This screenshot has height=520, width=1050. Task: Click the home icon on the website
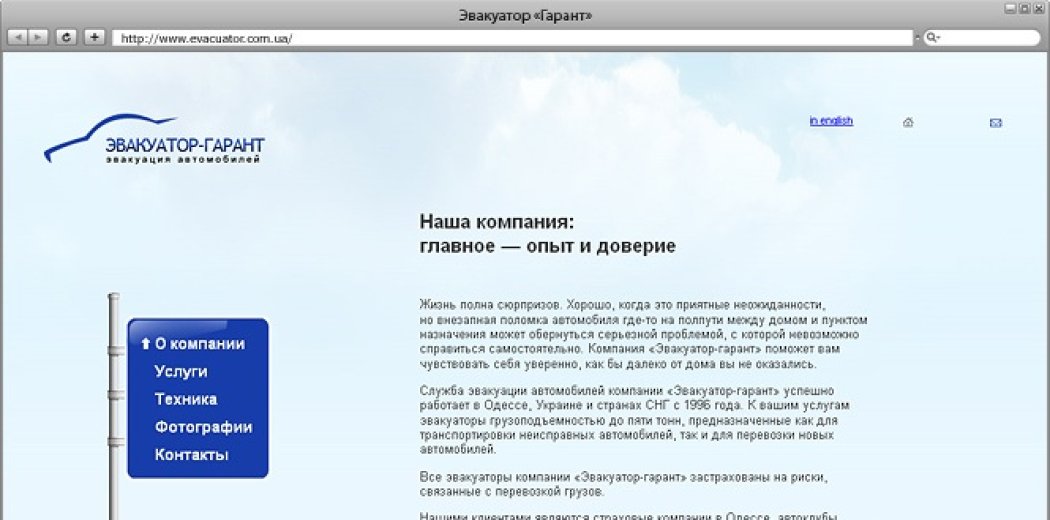tap(908, 123)
